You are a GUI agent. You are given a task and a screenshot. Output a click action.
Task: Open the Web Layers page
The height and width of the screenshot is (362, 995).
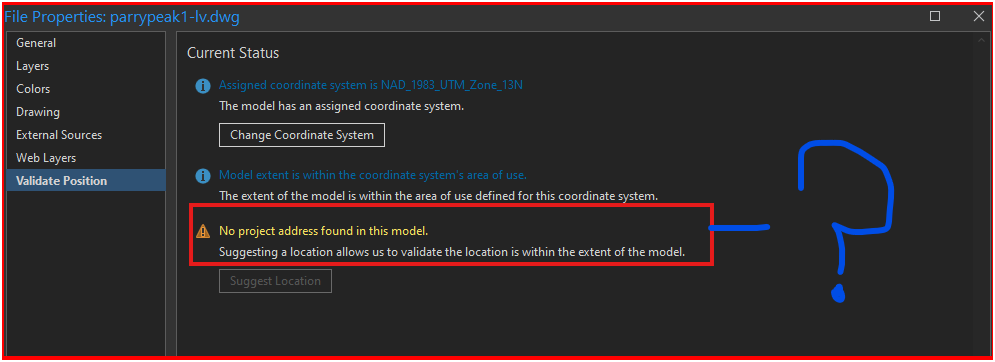(x=85, y=158)
